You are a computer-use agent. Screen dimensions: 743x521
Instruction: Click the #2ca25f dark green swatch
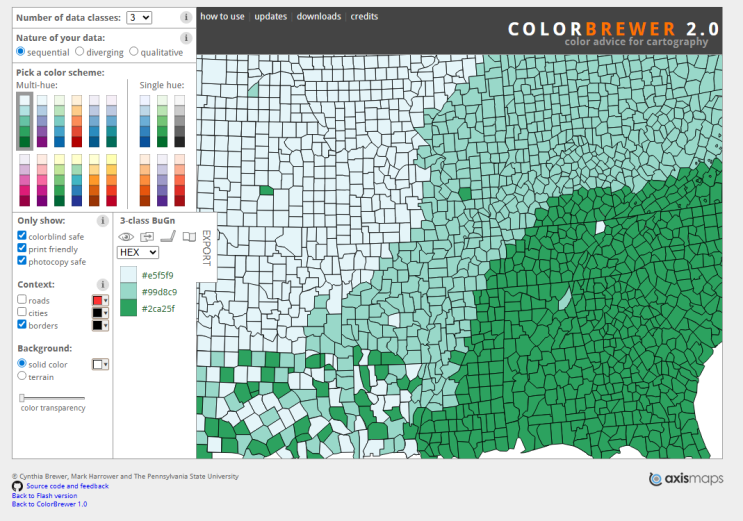128,308
